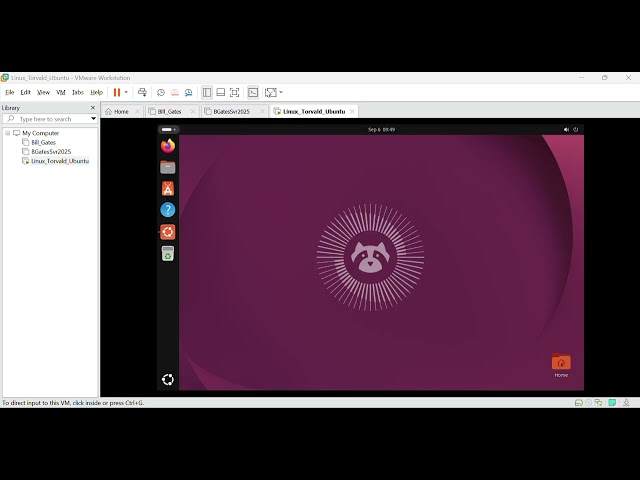Open the Edit menu
The height and width of the screenshot is (480, 640).
point(25,92)
